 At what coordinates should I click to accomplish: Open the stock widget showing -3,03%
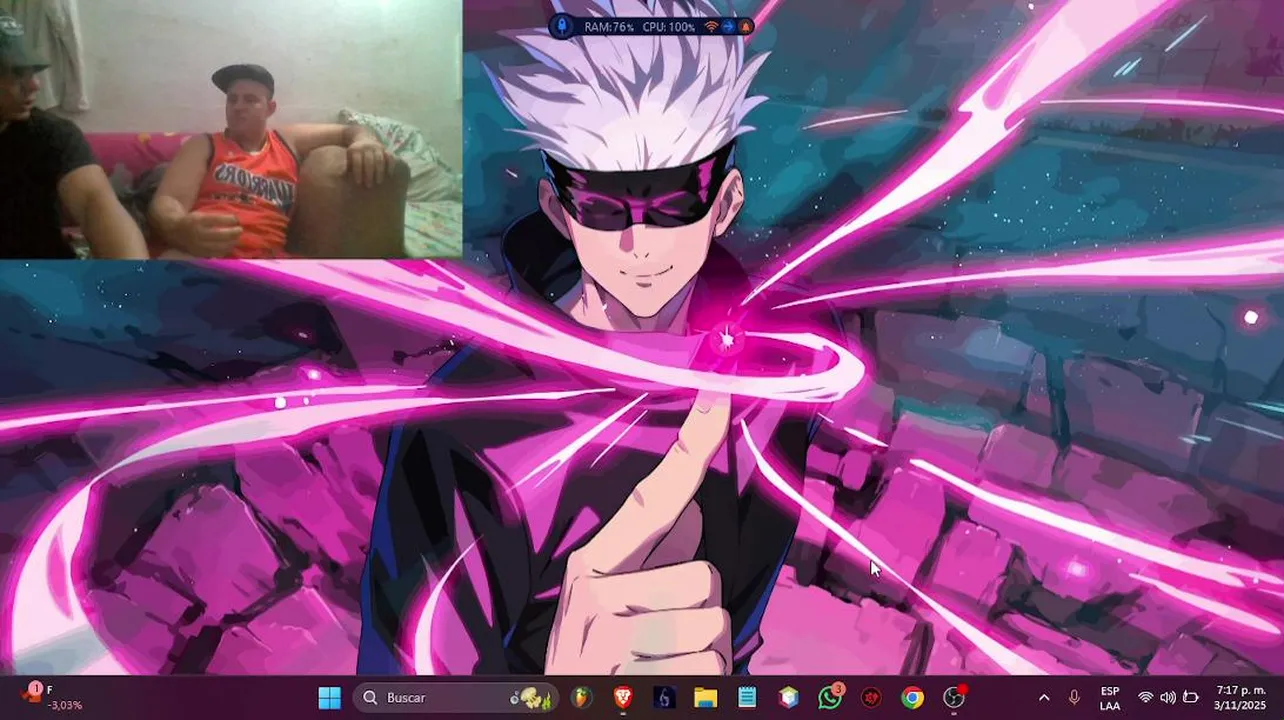click(x=52, y=697)
